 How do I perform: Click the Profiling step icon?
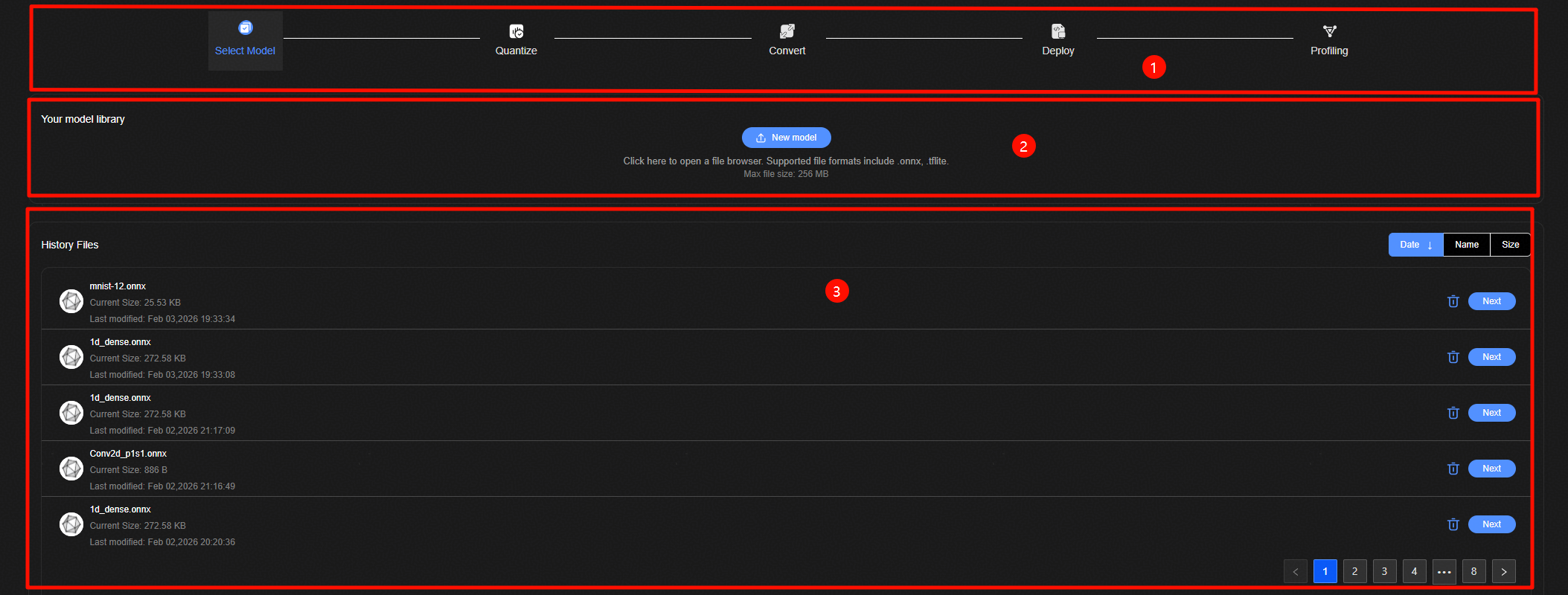[1329, 31]
